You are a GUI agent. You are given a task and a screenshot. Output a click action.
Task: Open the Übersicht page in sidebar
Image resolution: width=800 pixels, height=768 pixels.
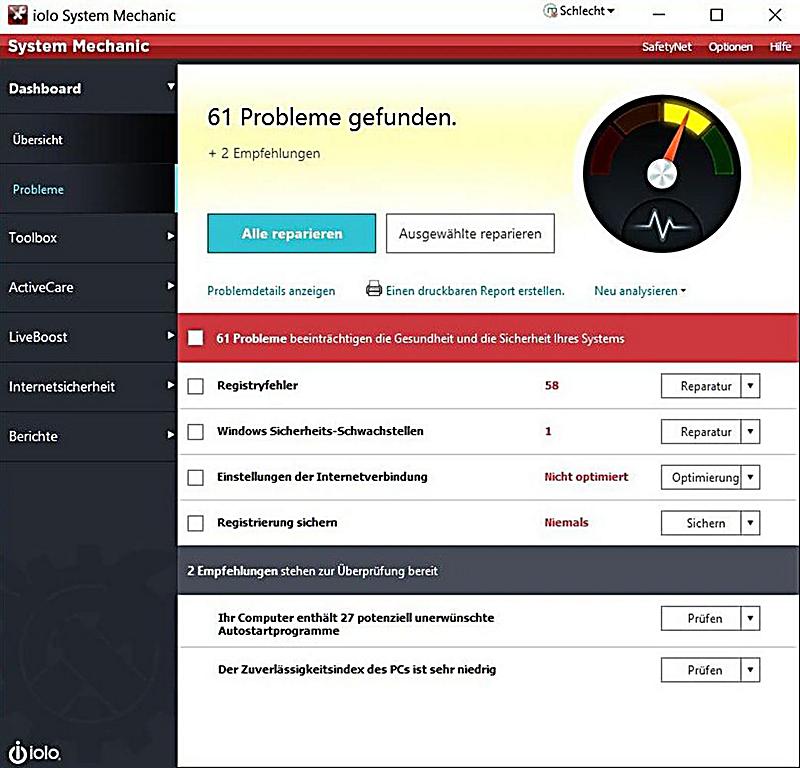pos(88,139)
